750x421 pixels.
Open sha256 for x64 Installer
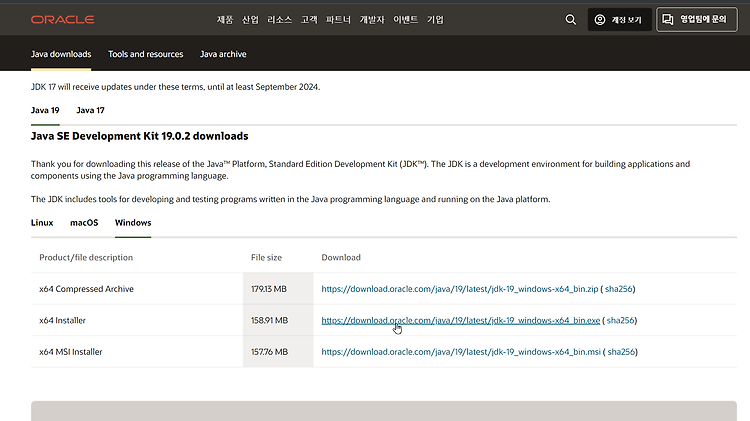[620, 321]
